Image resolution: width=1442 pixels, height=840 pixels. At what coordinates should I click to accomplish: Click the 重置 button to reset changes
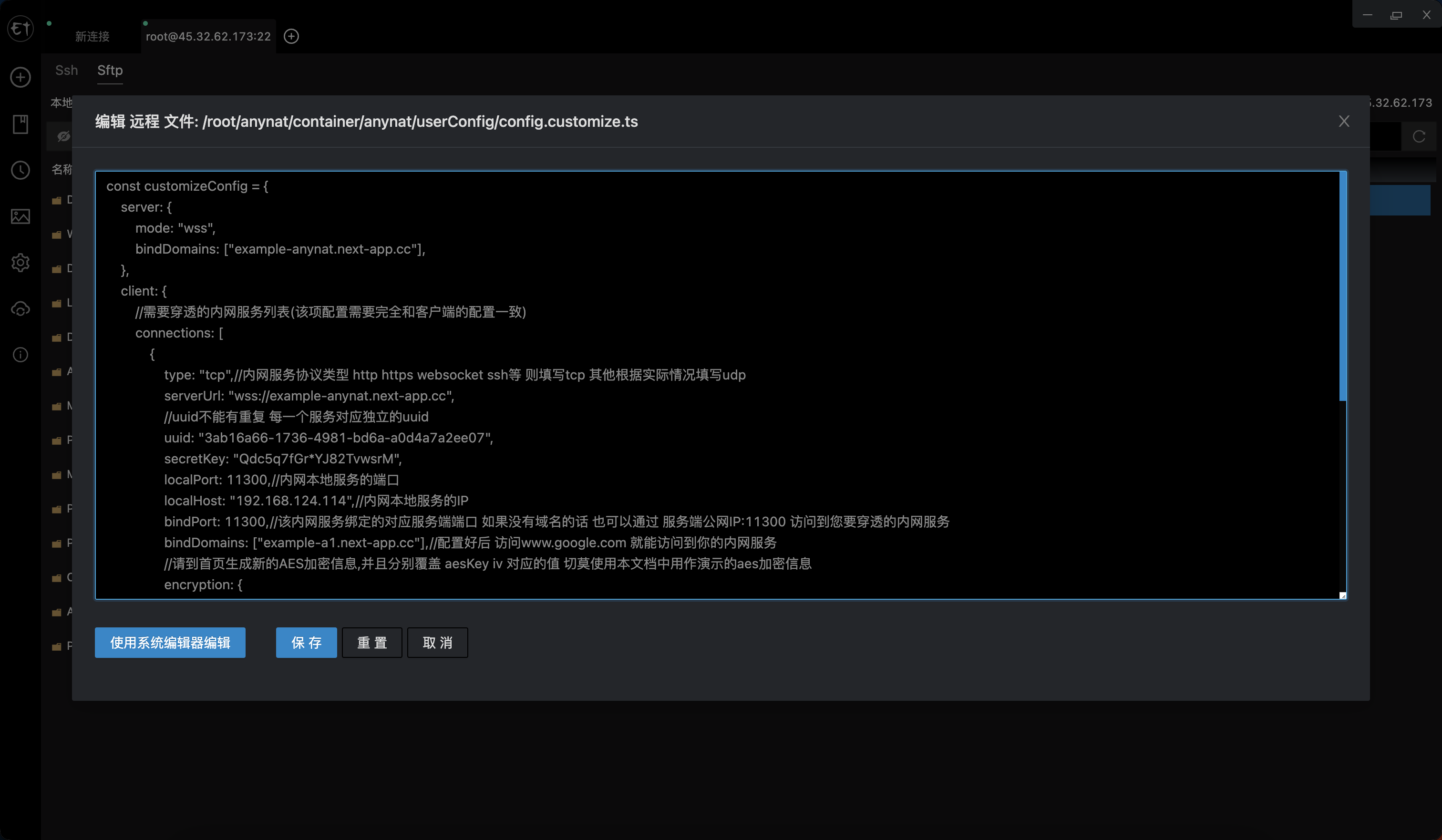pyautogui.click(x=372, y=643)
